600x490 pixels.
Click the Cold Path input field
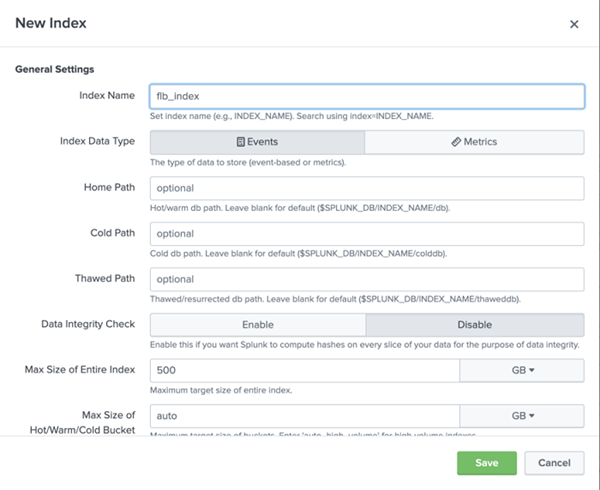(367, 234)
